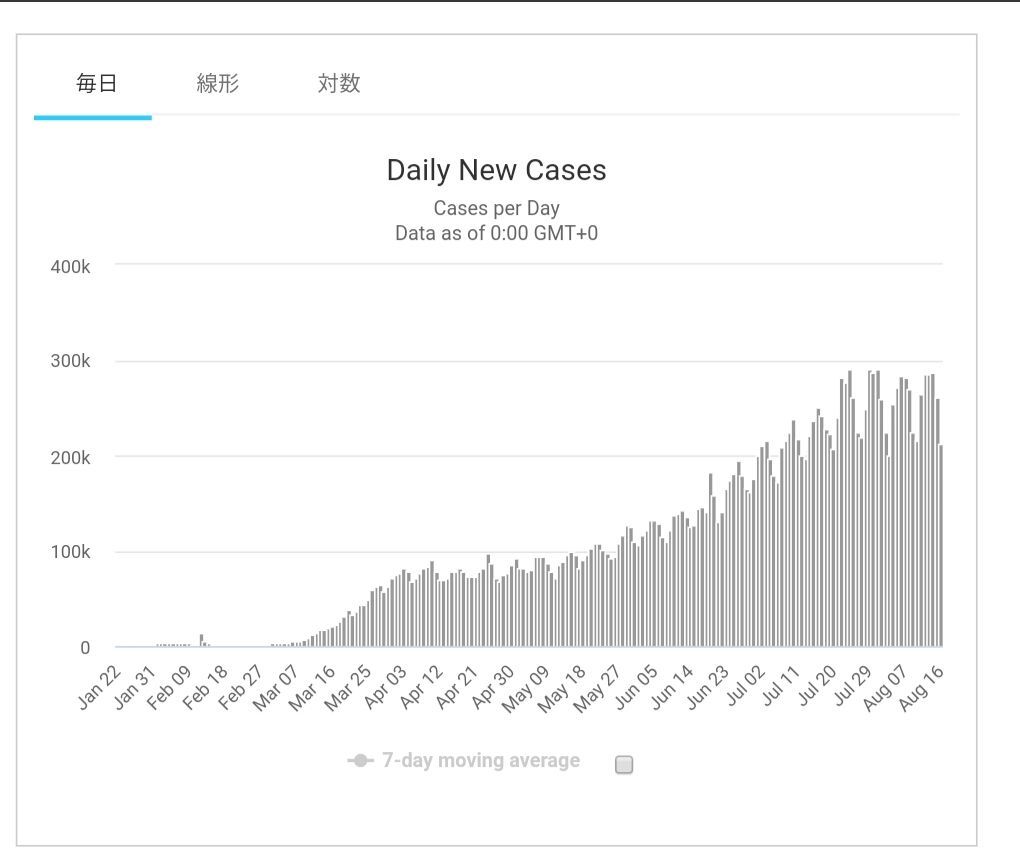
Task: Toggle the 7-day moving average legend label
Action: (x=480, y=761)
